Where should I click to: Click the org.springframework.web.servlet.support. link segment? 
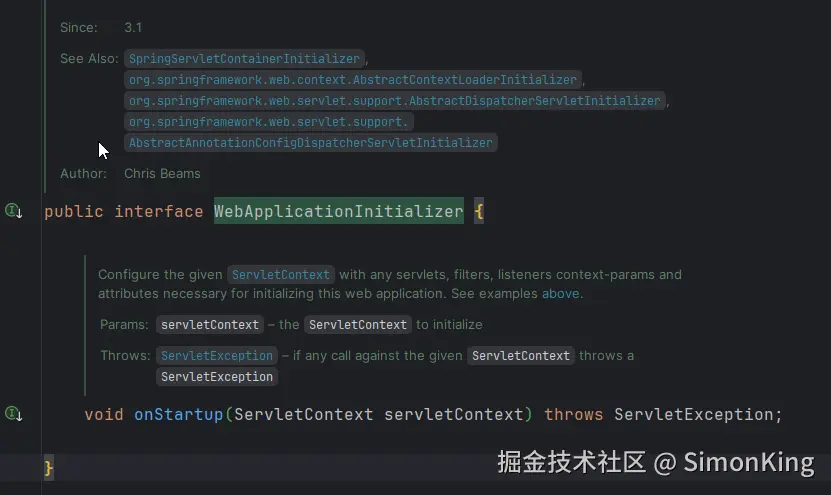coord(269,122)
